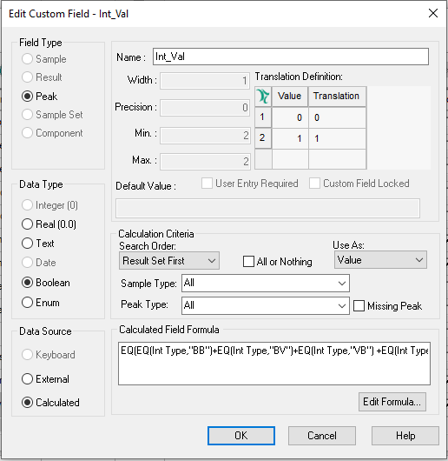The height and width of the screenshot is (461, 448).
Task: Open the Peak Type dropdown
Action: (265, 305)
